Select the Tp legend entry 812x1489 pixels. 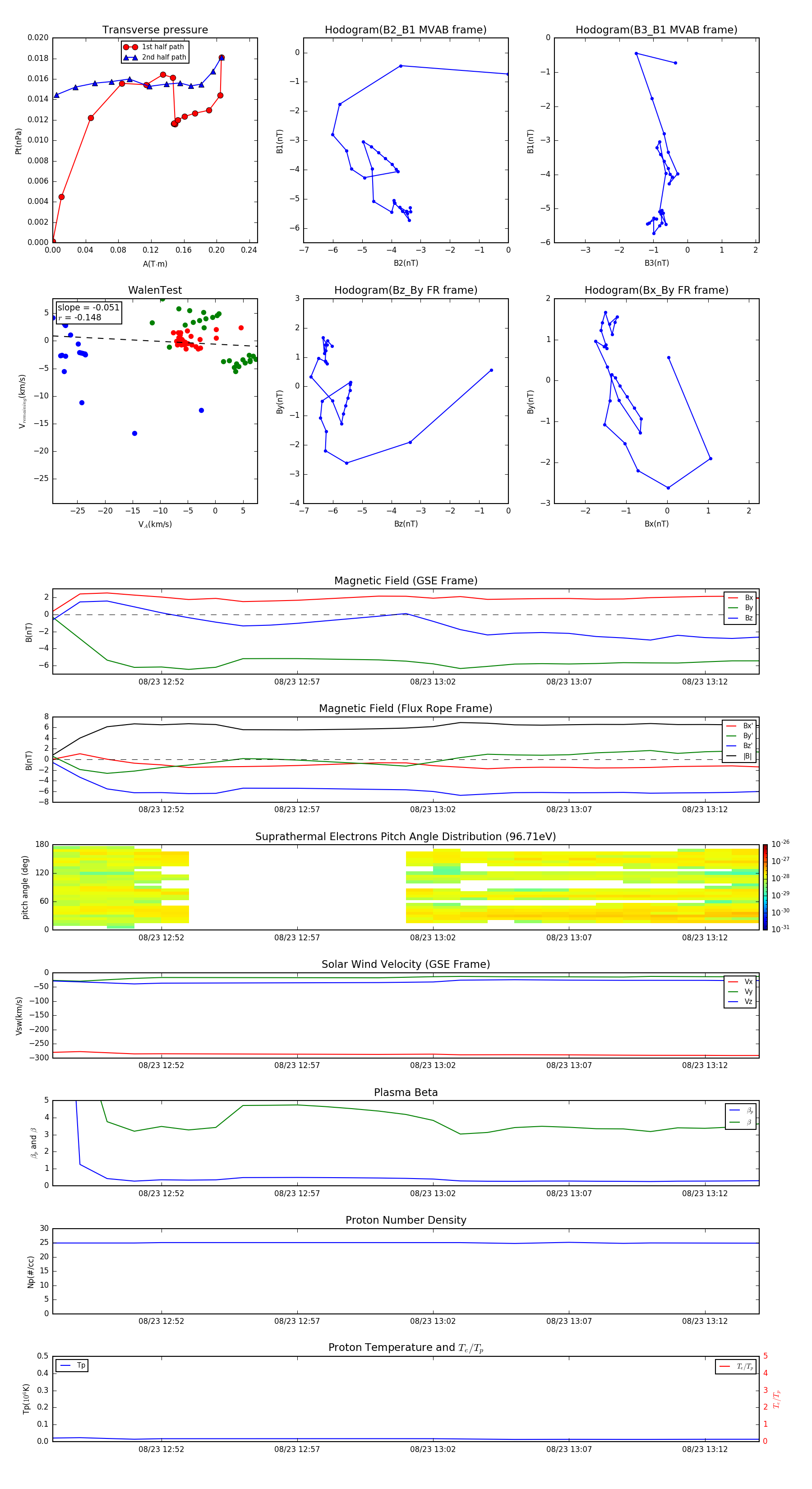(72, 1365)
